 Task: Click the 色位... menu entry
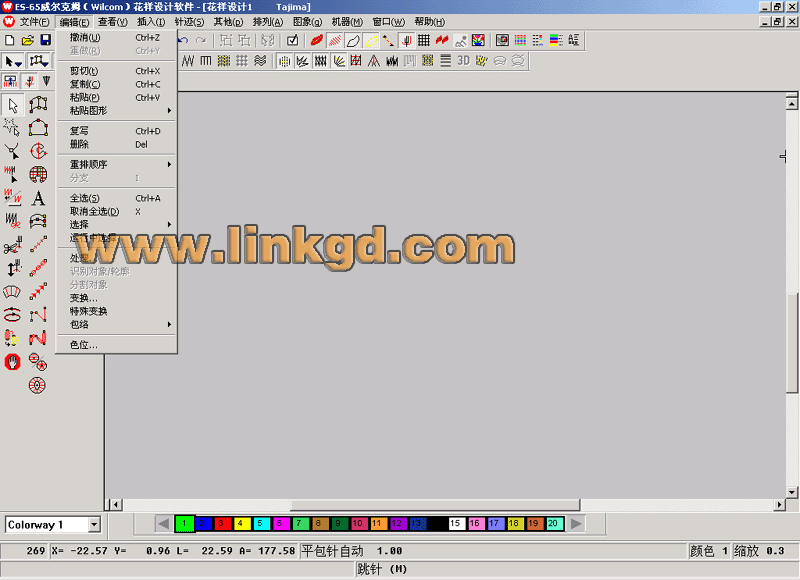tap(84, 345)
